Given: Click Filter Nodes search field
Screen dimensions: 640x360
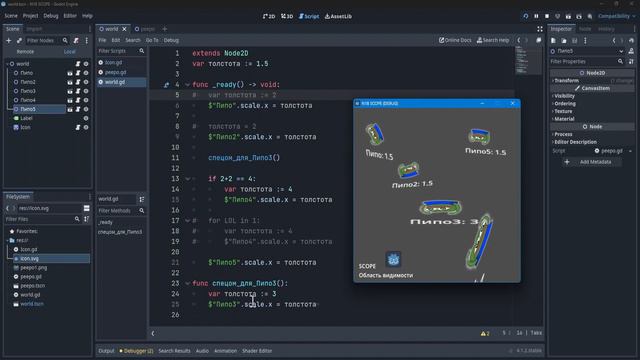Looking at the screenshot, I should pyautogui.click(x=46, y=40).
